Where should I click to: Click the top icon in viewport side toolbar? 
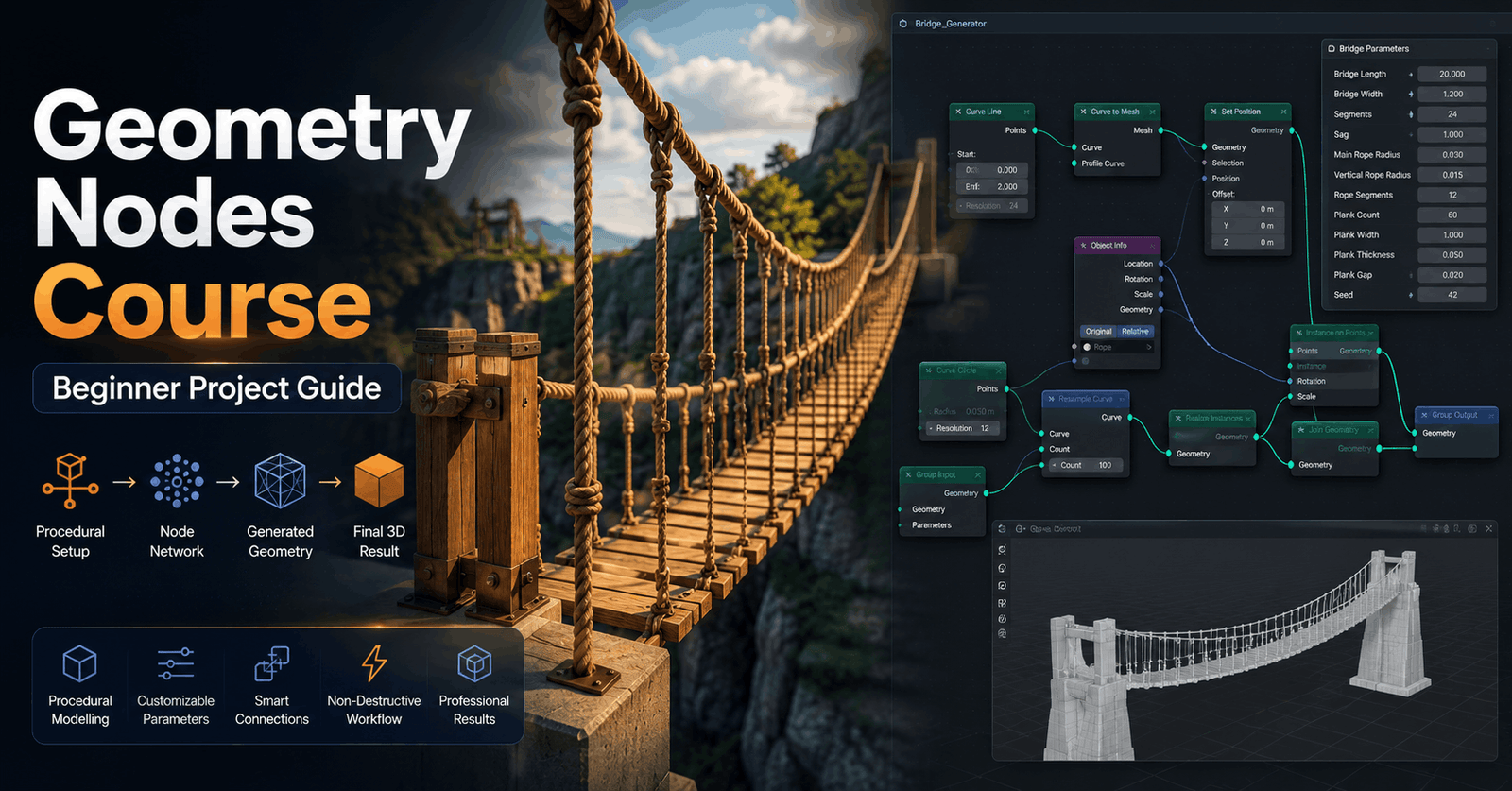pyautogui.click(x=1002, y=550)
